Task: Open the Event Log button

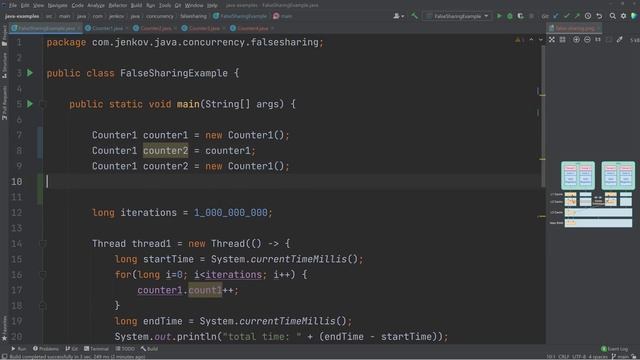Action: (614, 349)
